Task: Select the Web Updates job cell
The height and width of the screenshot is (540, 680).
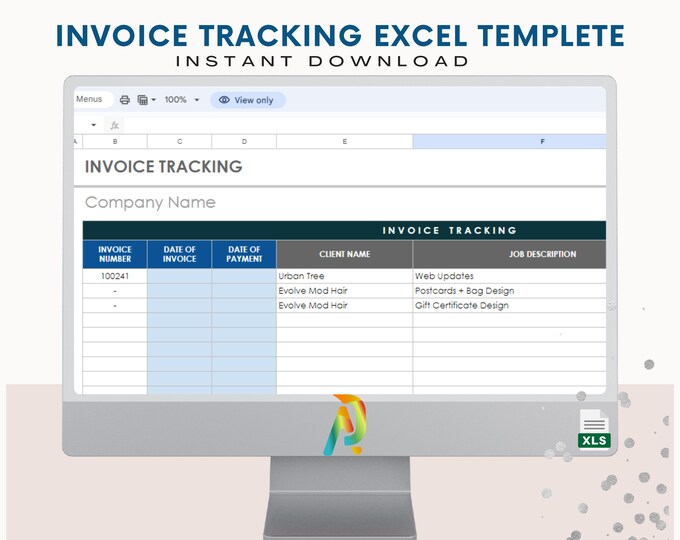Action: 510,276
